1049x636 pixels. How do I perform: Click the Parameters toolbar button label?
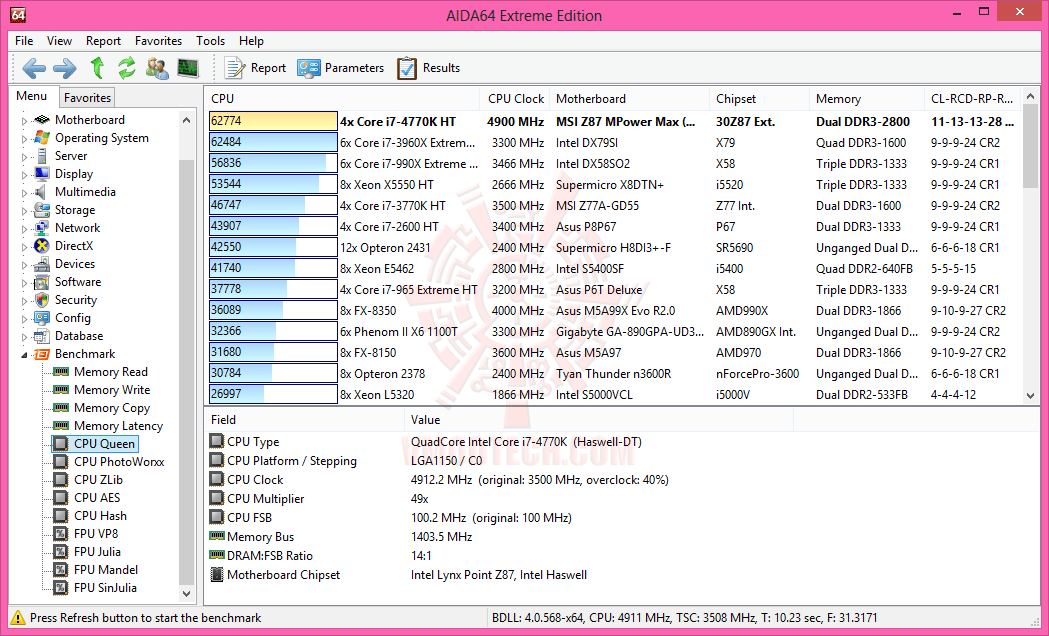(x=354, y=68)
